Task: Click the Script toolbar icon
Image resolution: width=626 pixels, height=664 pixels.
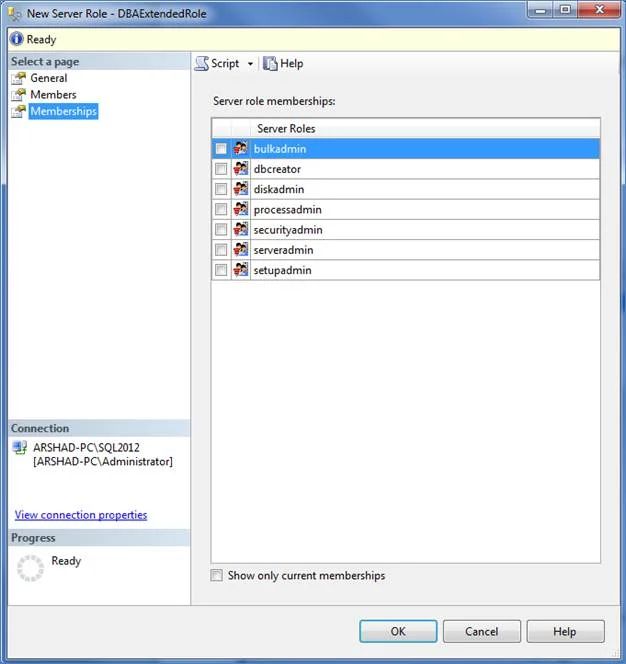Action: [202, 64]
